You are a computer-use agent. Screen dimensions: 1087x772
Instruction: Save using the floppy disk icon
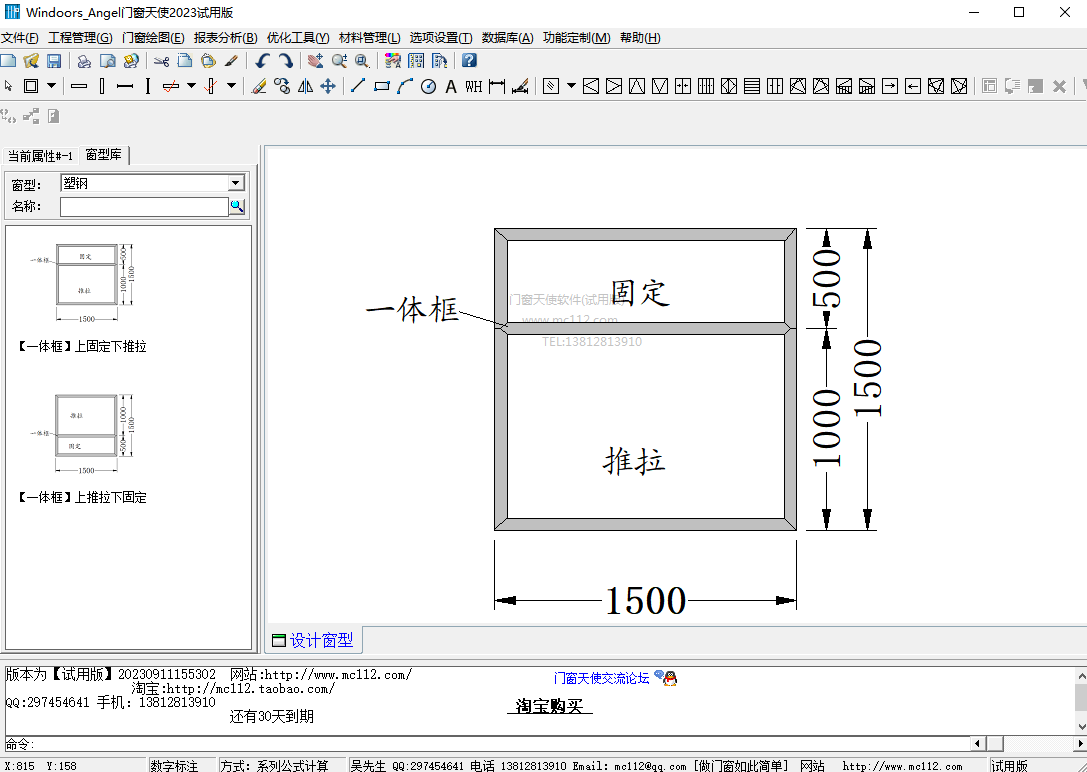click(54, 61)
